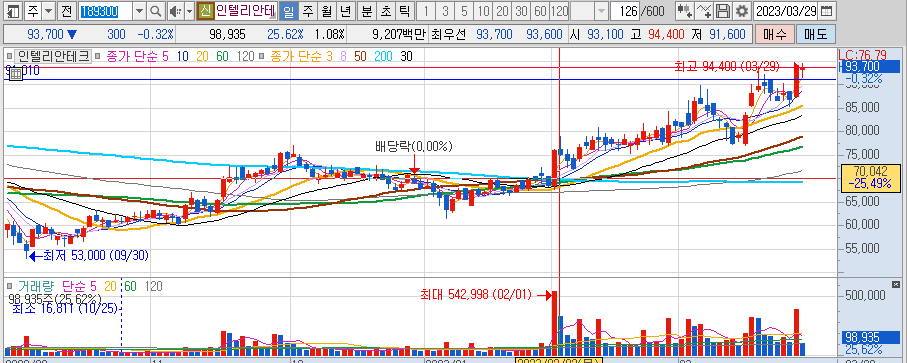
Task: Click the LC:76.79 label
Action: [x=862, y=55]
